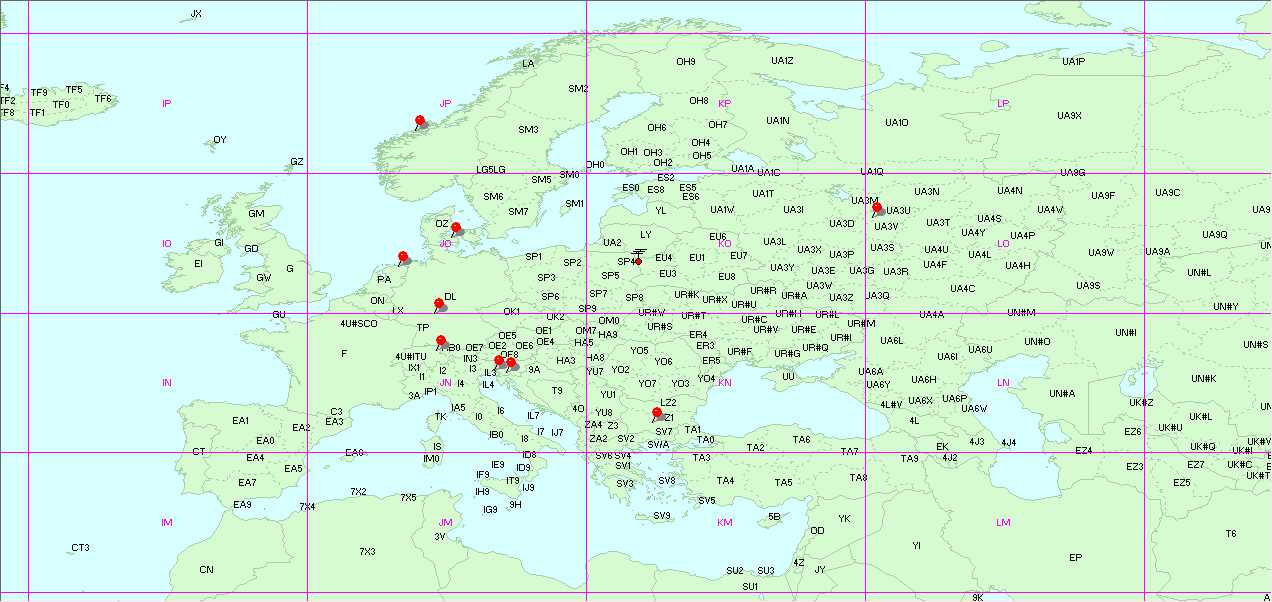Click the TF5 prefix label in Iceland
This screenshot has height=602, width=1272.
click(74, 90)
